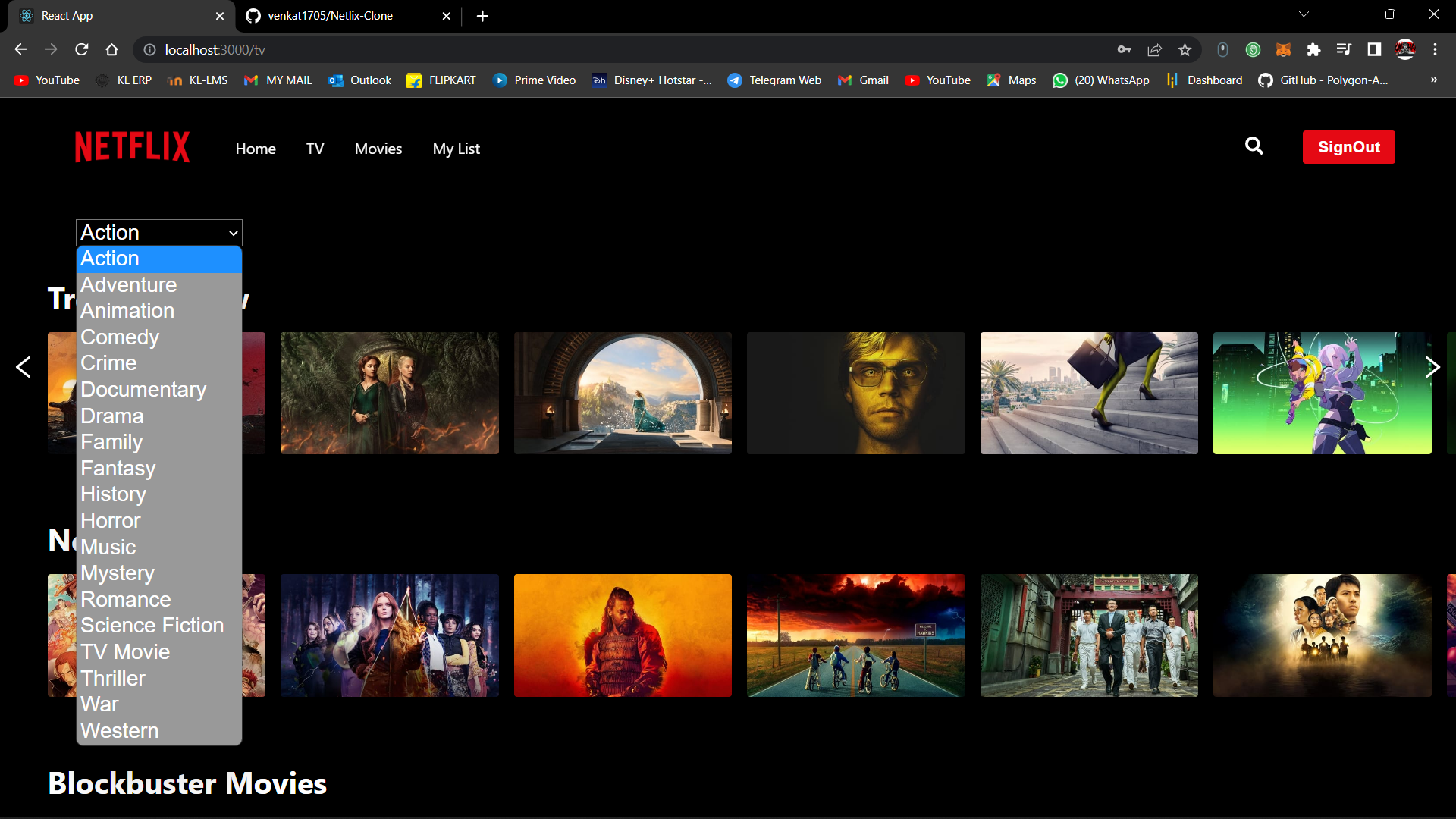Open the Outlook bookmark
The height and width of the screenshot is (819, 1456).
(x=360, y=80)
